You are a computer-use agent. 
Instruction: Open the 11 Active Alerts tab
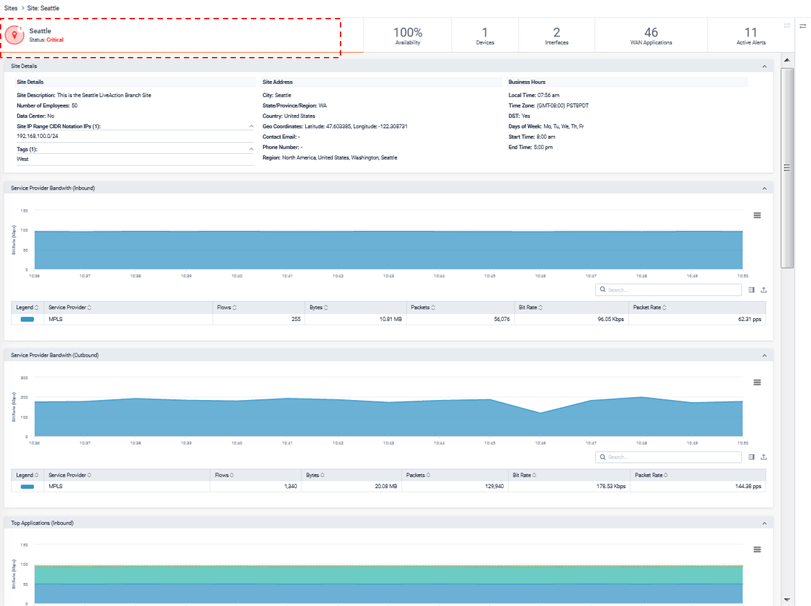(750, 36)
